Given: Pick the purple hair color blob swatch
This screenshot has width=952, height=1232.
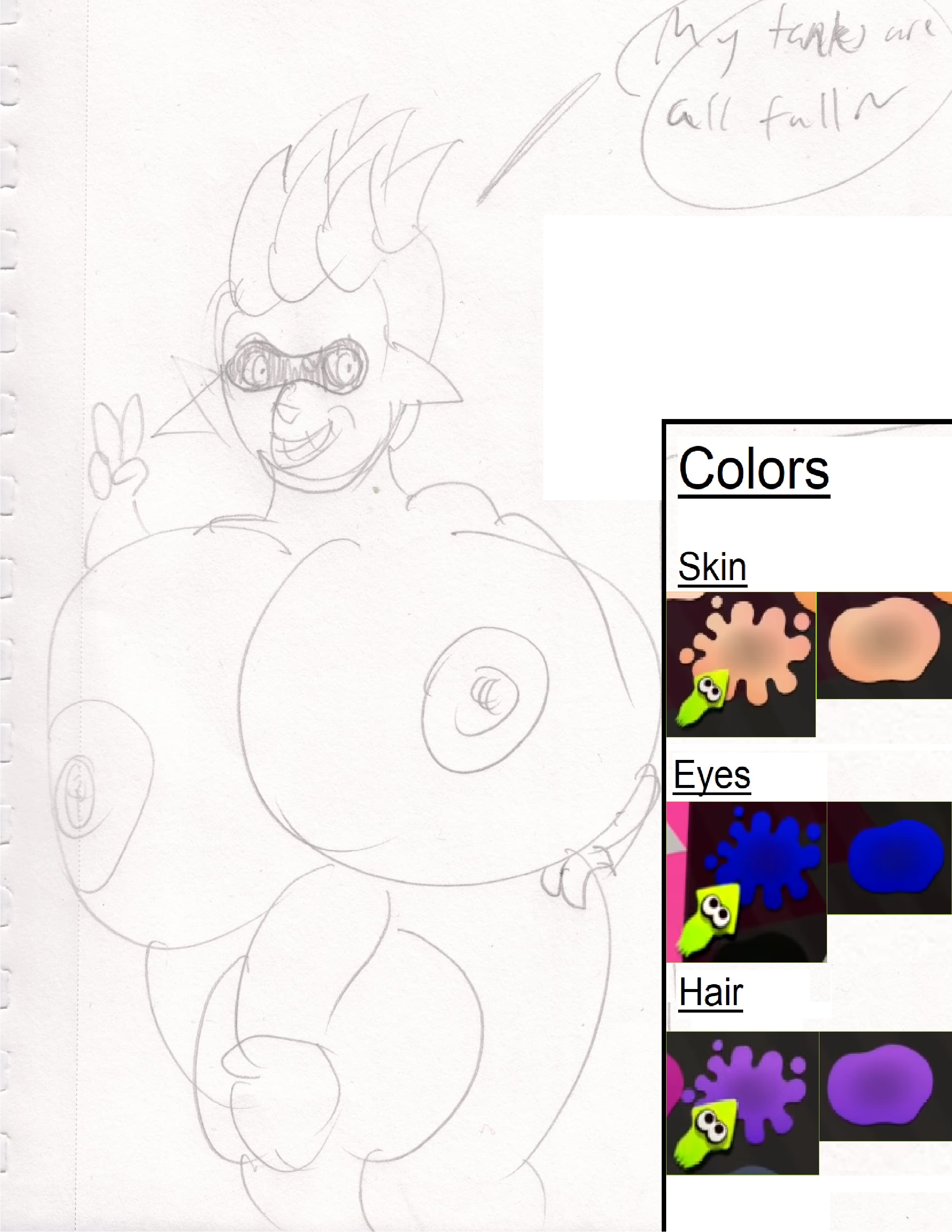Looking at the screenshot, I should [880, 1085].
